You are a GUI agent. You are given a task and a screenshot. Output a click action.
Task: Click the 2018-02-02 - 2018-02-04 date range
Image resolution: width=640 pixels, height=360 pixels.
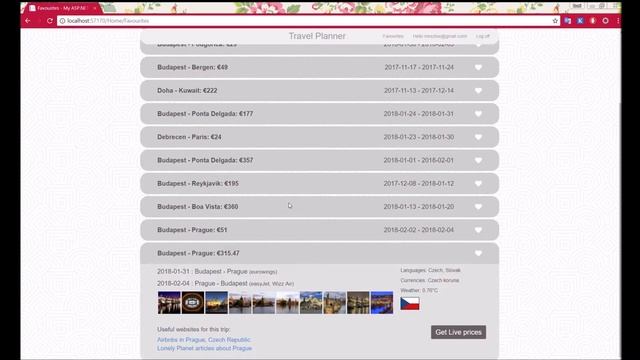pos(419,230)
